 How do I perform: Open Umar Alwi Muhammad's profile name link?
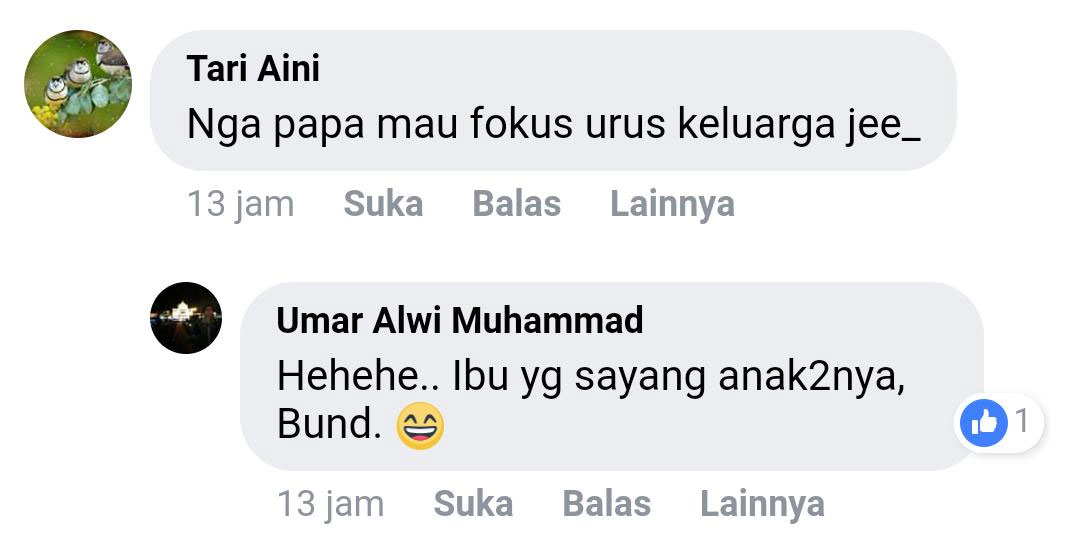coord(459,320)
